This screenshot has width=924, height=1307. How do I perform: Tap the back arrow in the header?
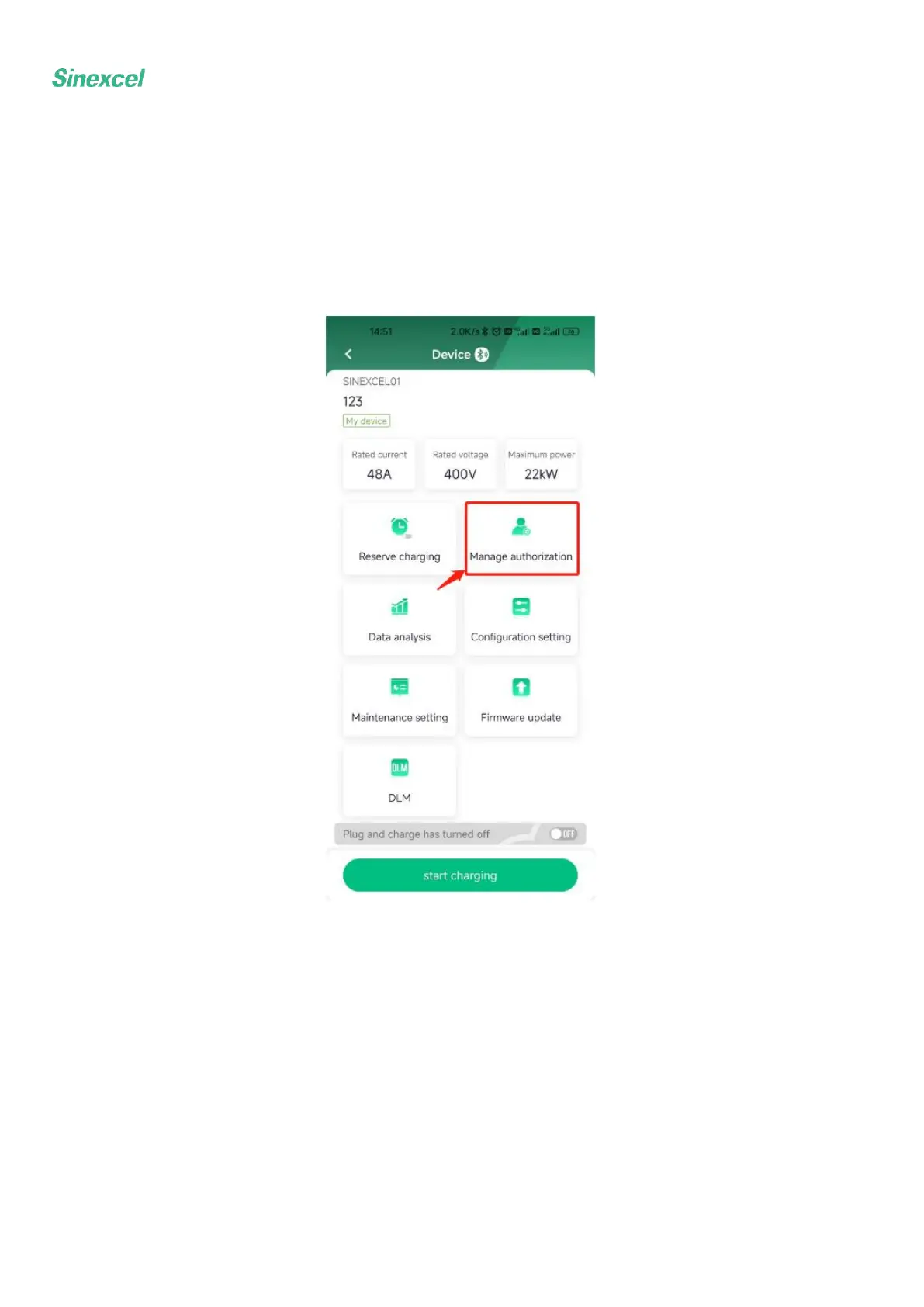348,354
